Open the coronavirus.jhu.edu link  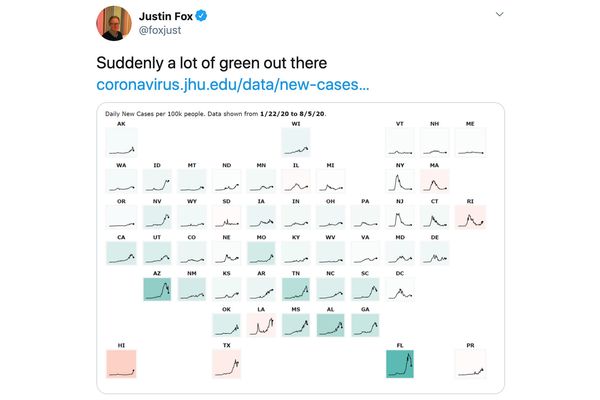tap(233, 84)
